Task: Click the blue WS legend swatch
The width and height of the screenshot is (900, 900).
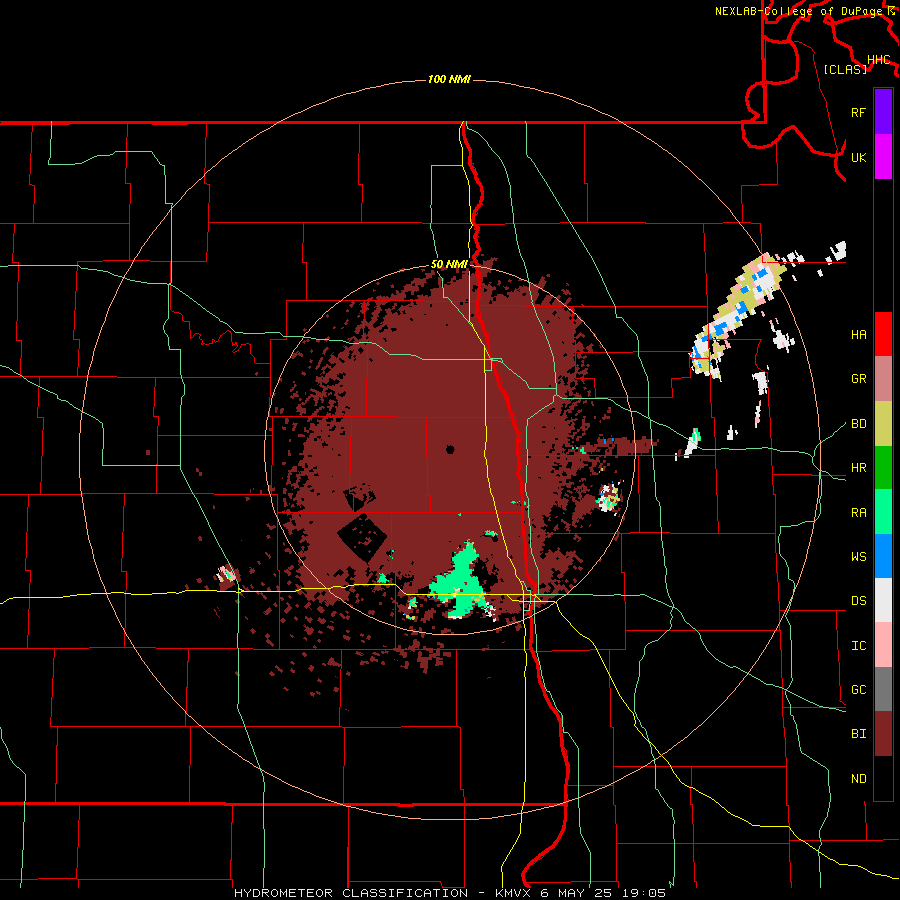Action: pyautogui.click(x=883, y=556)
